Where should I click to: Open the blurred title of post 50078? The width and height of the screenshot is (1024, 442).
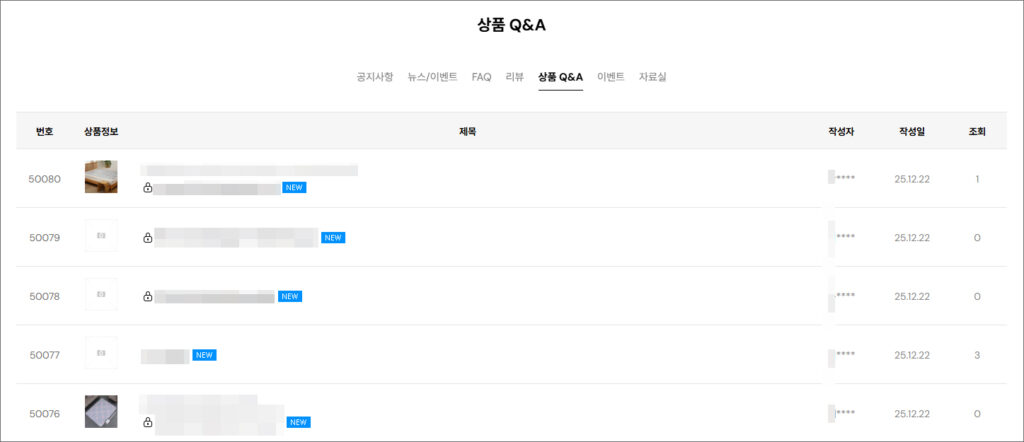(214, 296)
